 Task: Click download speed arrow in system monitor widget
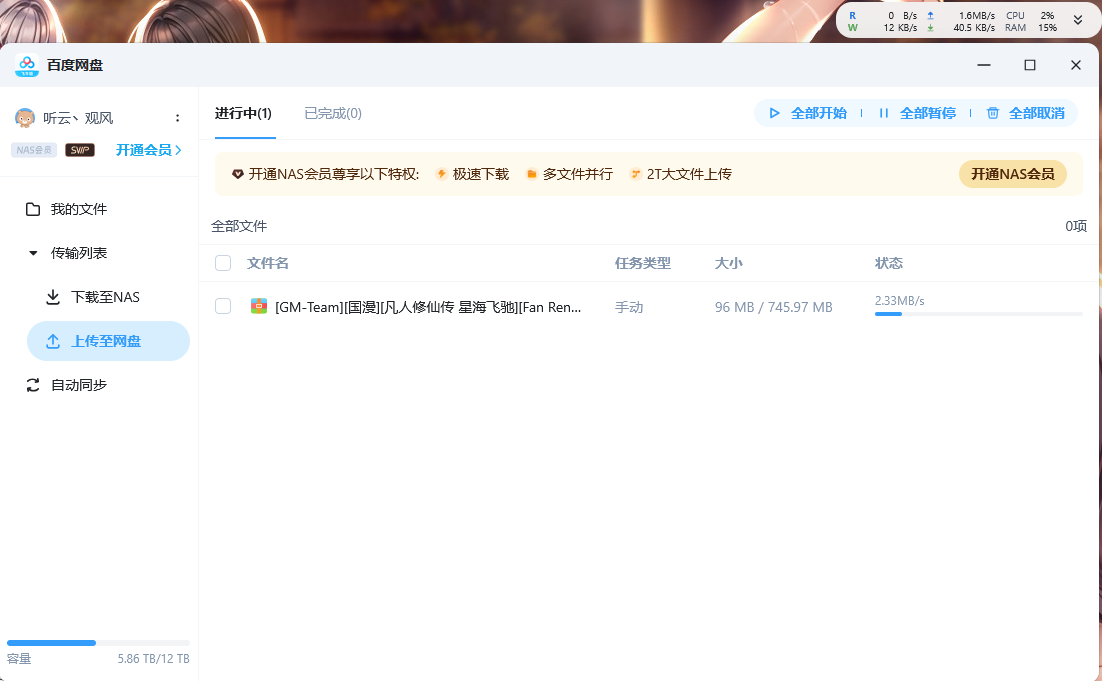coord(931,28)
